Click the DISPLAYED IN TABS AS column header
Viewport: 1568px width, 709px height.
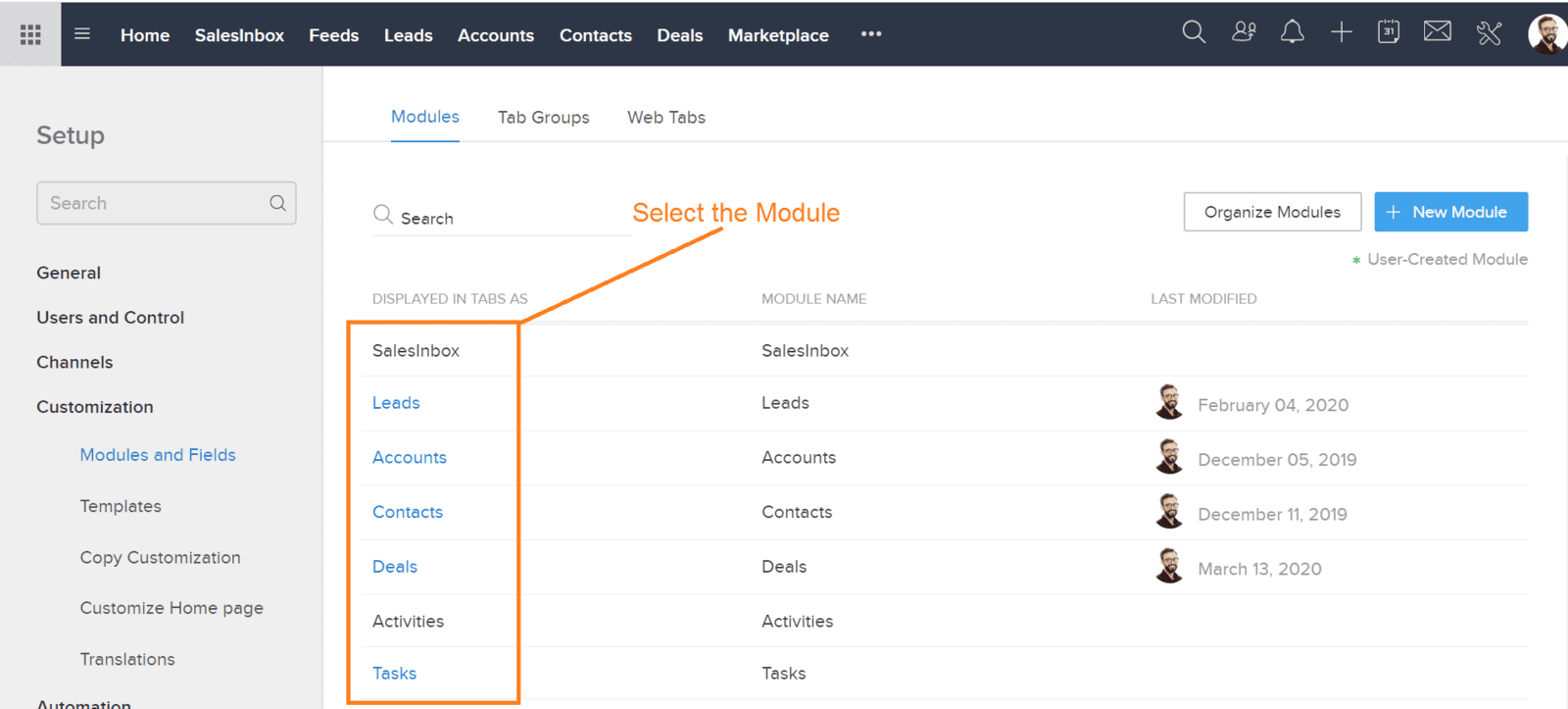tap(450, 299)
